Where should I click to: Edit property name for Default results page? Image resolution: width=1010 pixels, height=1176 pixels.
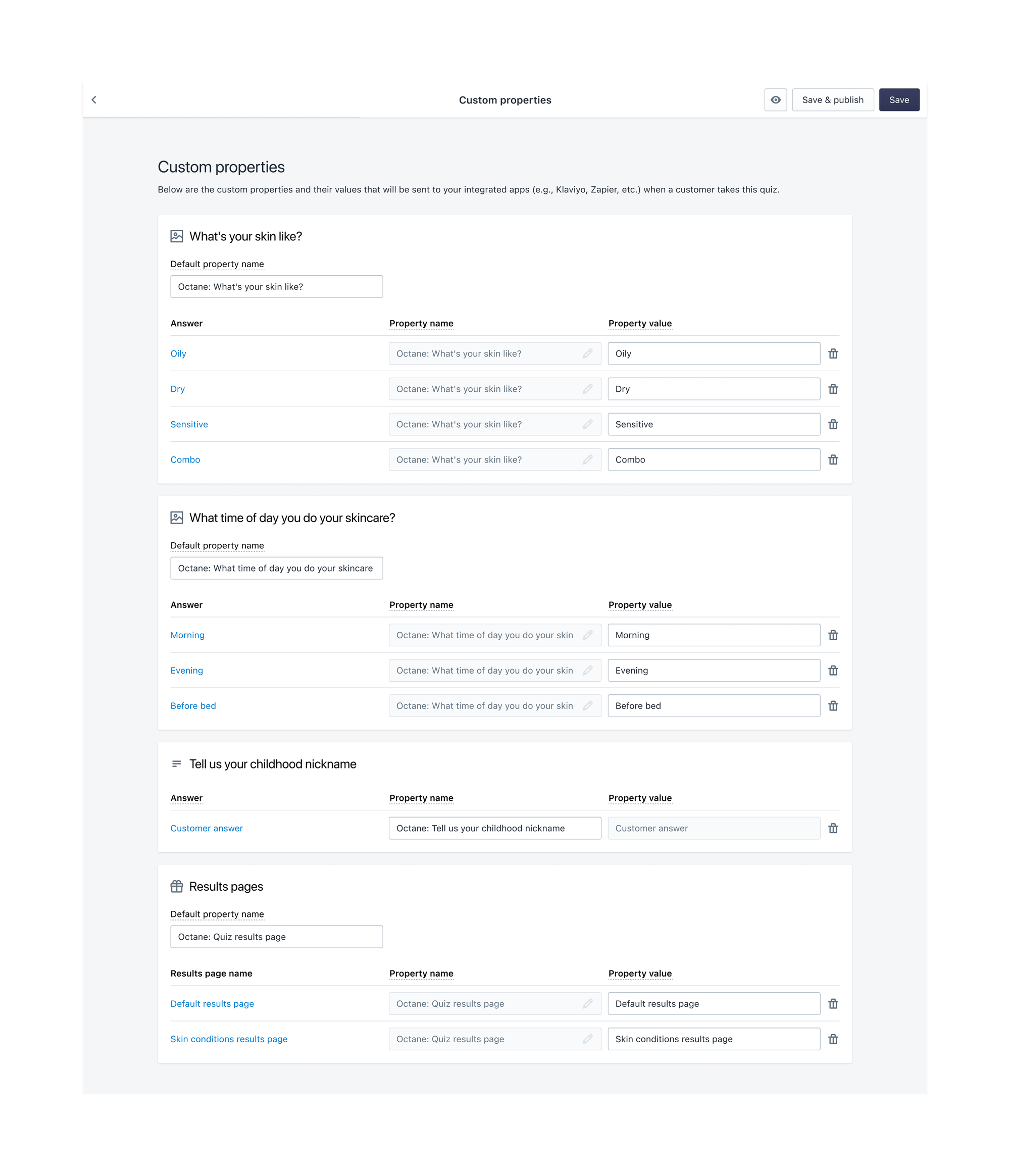(588, 1003)
